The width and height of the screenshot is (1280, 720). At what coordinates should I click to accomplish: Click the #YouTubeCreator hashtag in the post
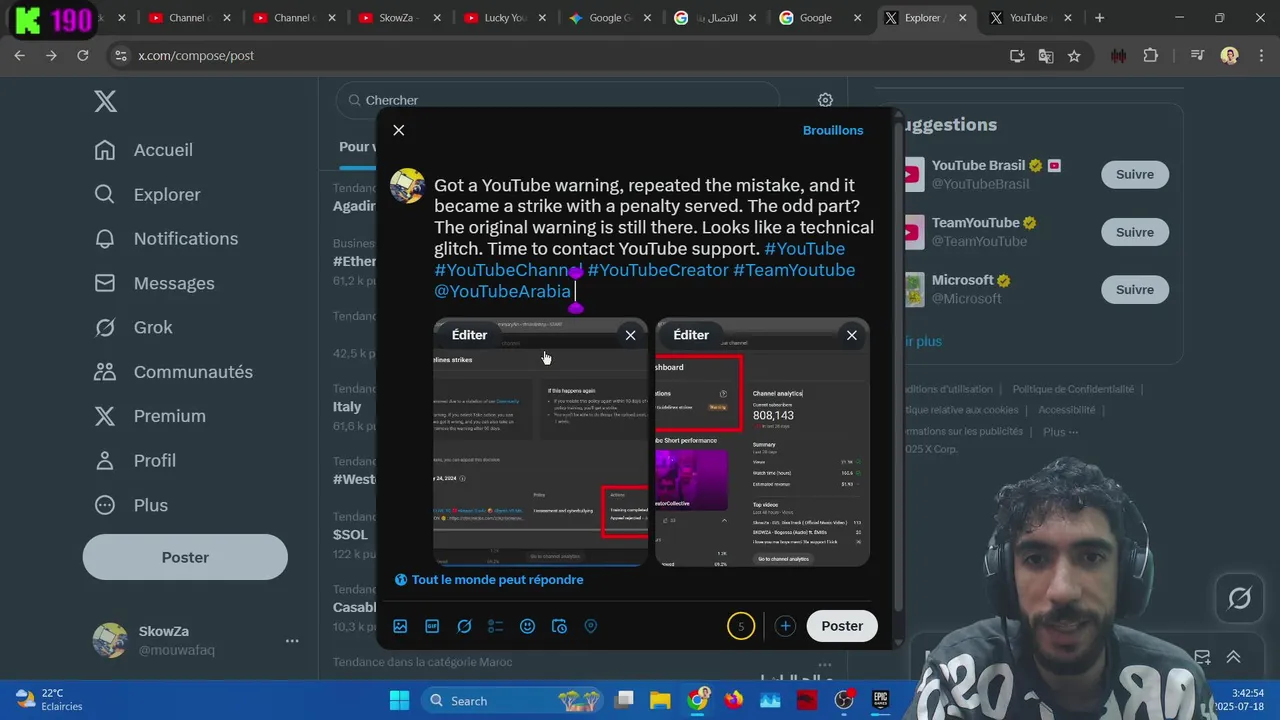[657, 270]
